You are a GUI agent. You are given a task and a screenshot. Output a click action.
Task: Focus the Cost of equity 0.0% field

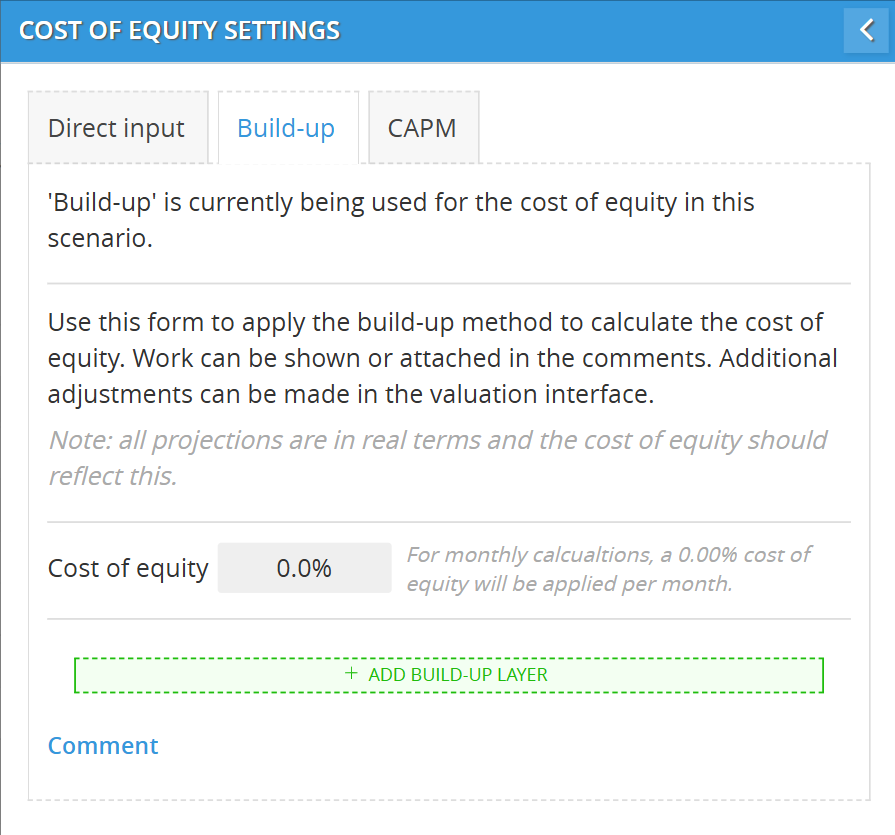pyautogui.click(x=304, y=568)
